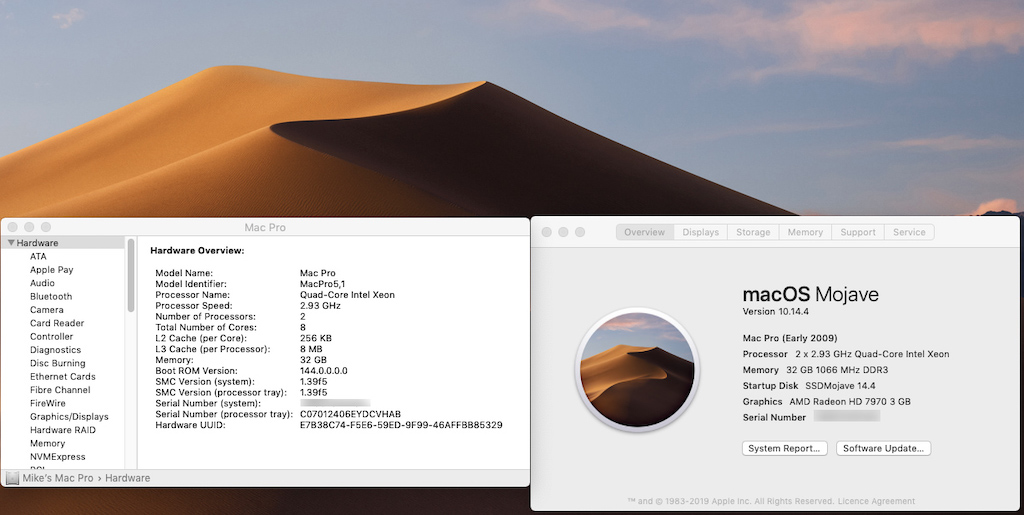Select Fibre Channel in the sidebar
The height and width of the screenshot is (515, 1024).
[x=60, y=390]
